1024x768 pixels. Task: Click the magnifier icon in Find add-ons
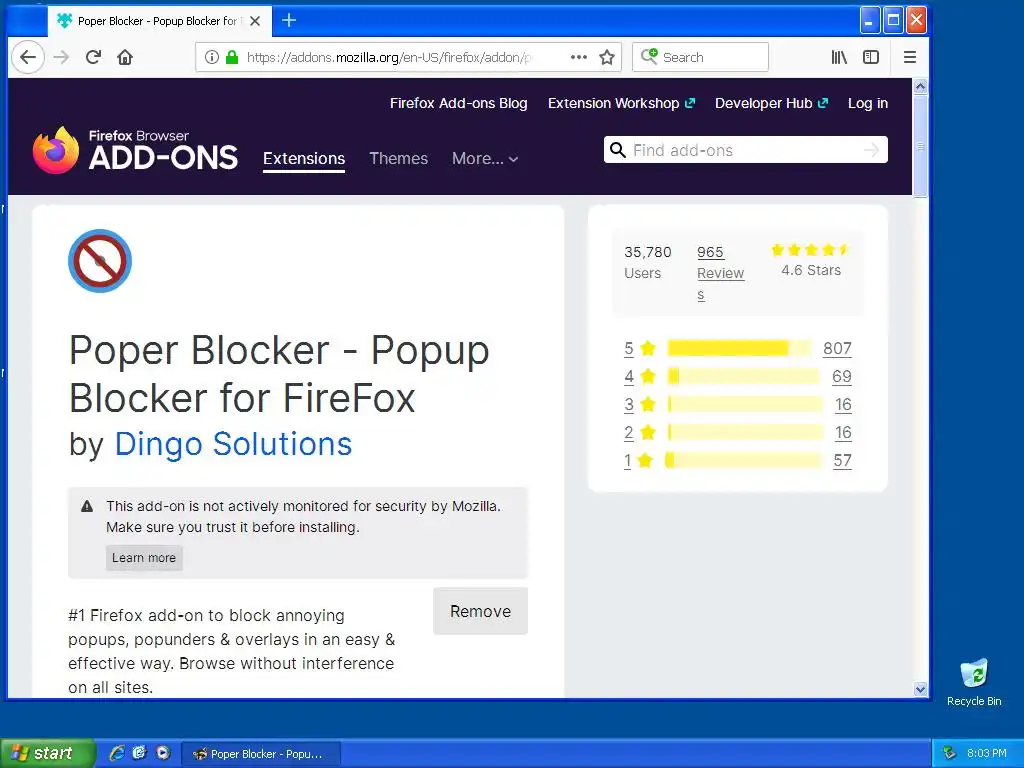617,150
